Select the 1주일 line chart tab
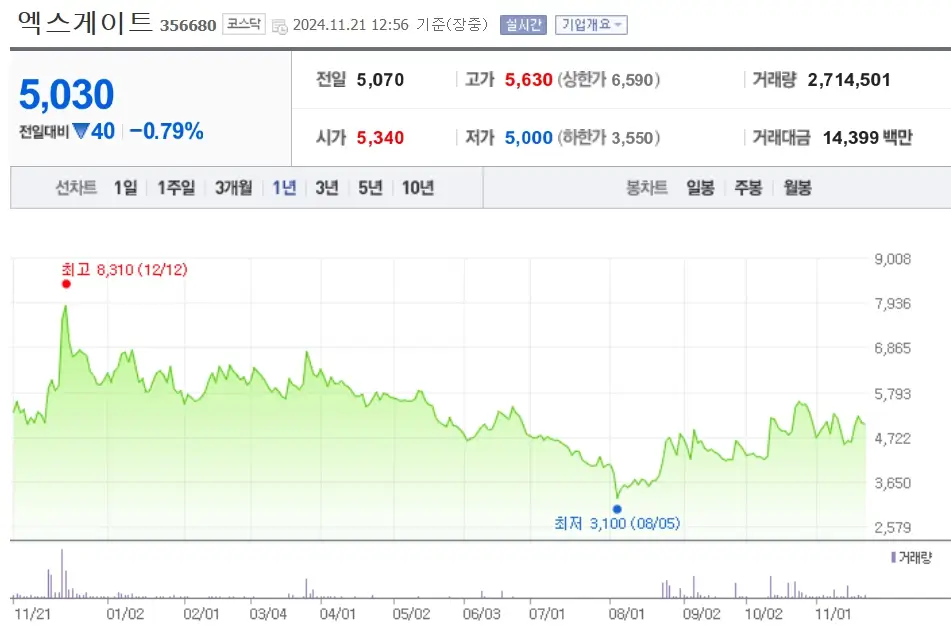Viewport: 951px width, 644px height. pos(176,188)
